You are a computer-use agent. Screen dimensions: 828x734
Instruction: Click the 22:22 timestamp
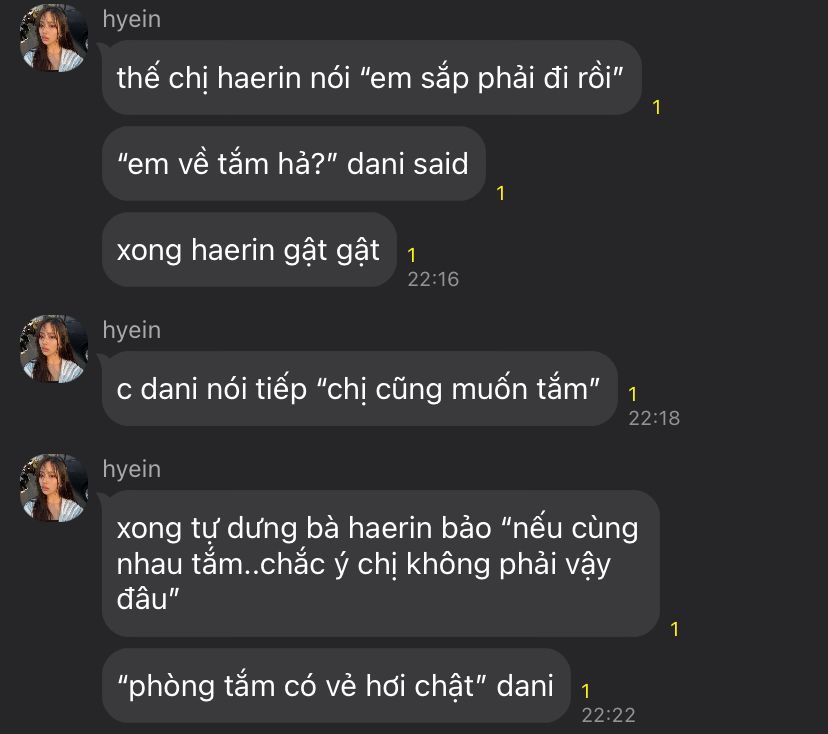[x=608, y=715]
